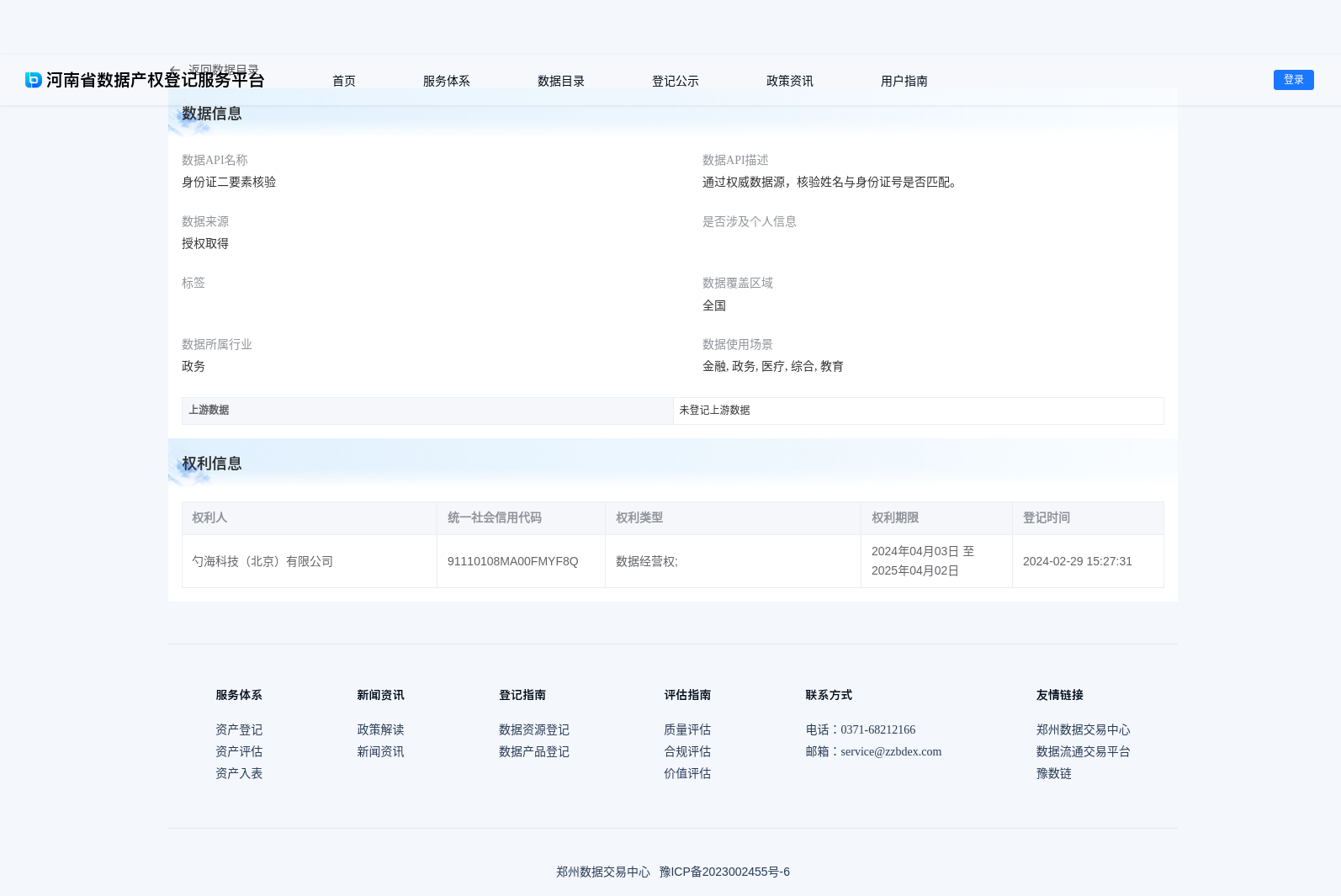The image size is (1341, 896).
Task: Select 政策资讯 in top navigation
Action: [790, 81]
